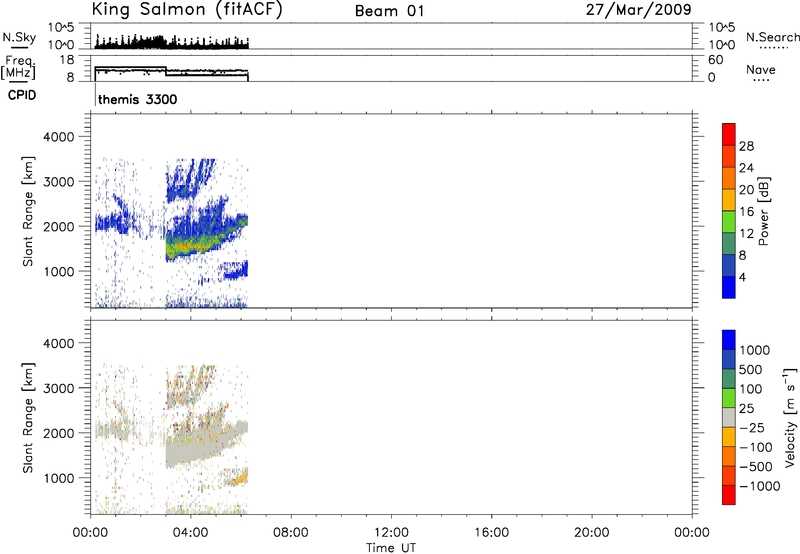Click the "N.Sky" legend label
Image resolution: width=800 pixels, height=554 pixels.
coord(19,37)
